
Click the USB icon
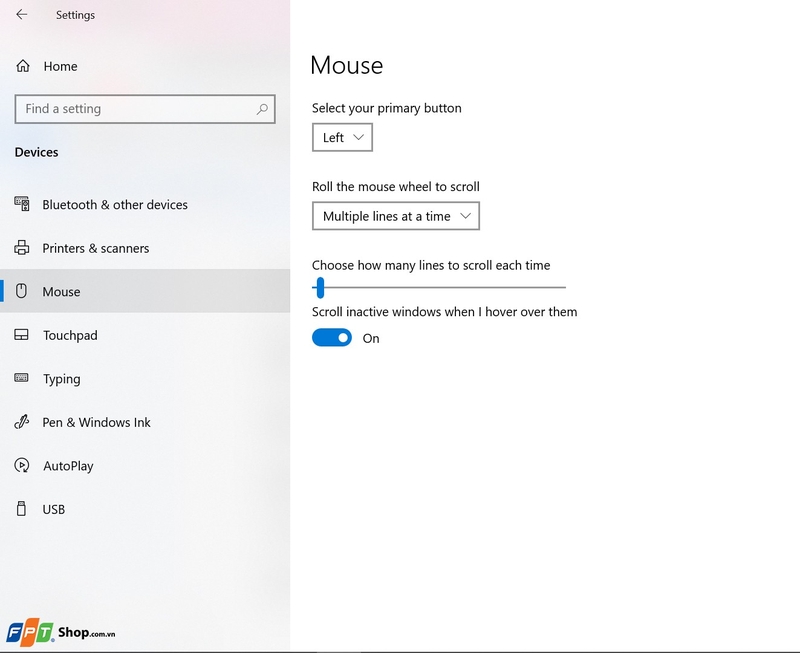(x=21, y=509)
